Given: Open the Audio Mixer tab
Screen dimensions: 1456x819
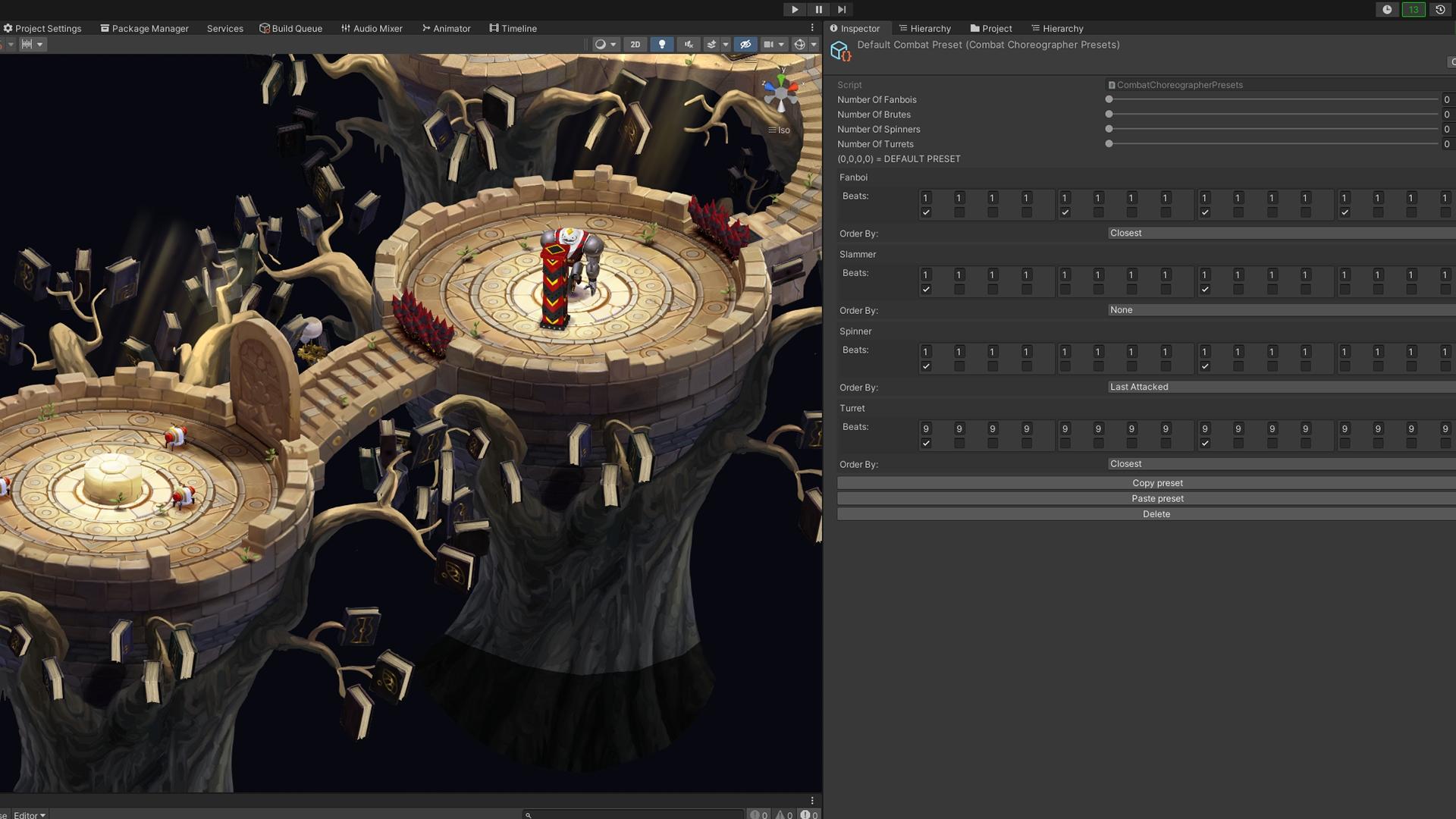Looking at the screenshot, I should pyautogui.click(x=372, y=29).
